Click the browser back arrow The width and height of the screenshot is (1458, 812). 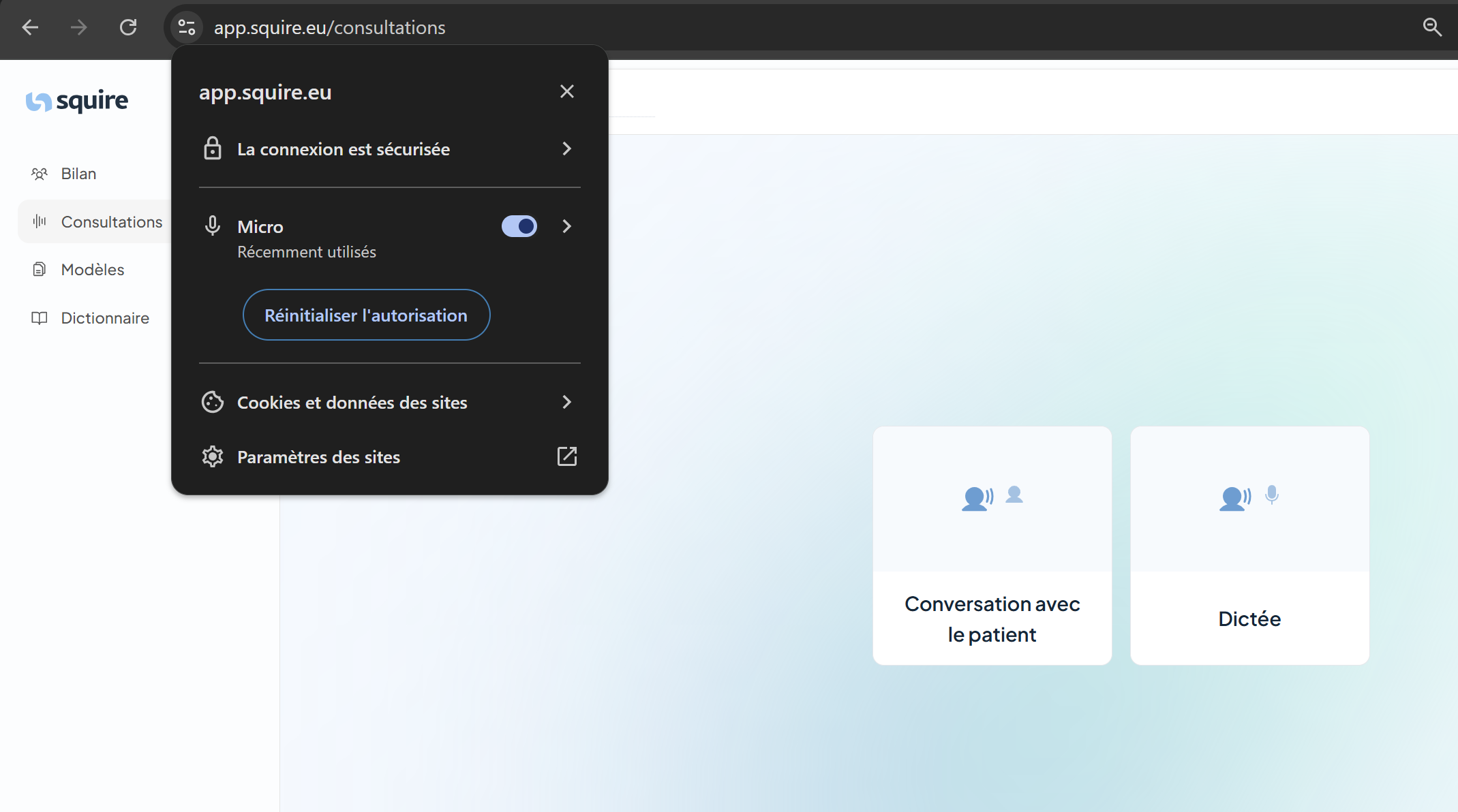click(x=30, y=27)
